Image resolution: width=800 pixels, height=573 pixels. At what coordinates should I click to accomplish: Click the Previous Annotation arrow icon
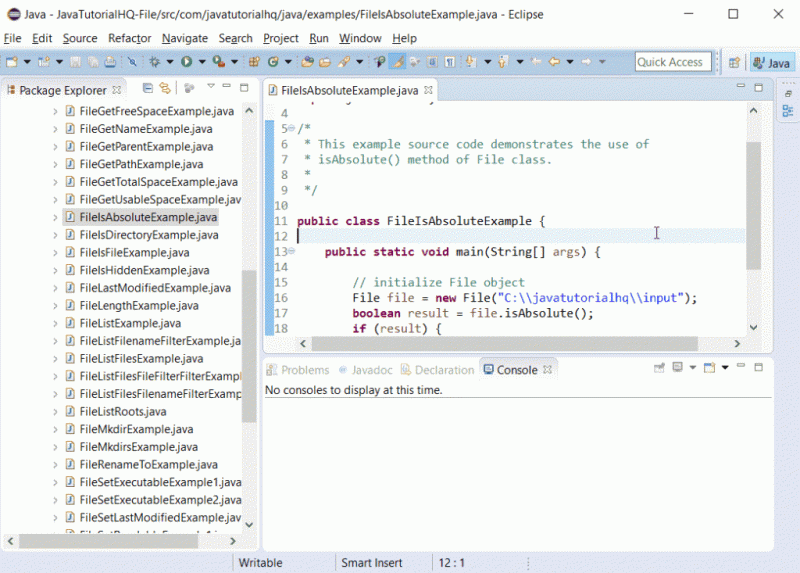tap(503, 62)
